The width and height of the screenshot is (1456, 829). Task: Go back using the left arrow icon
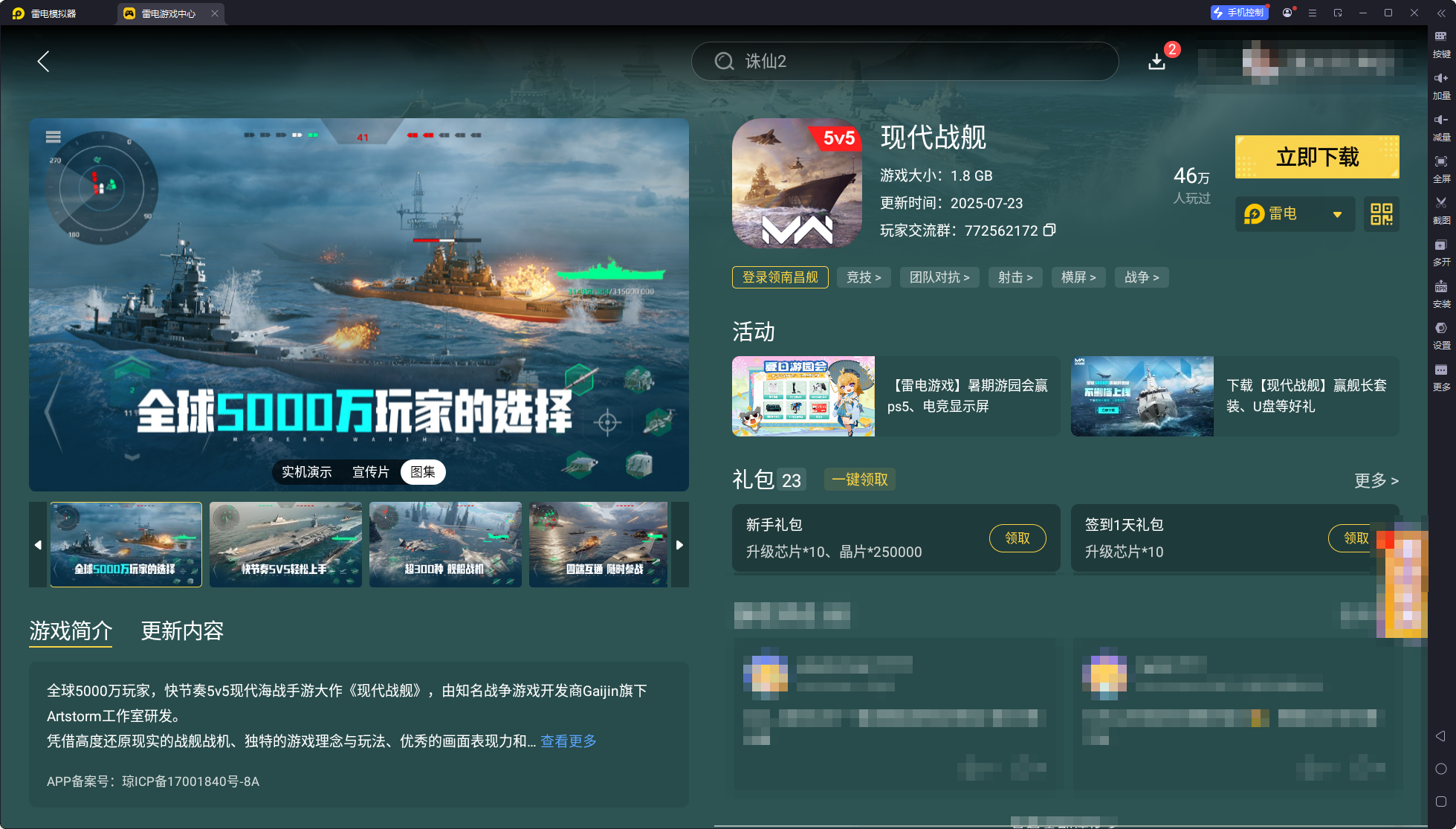click(x=43, y=61)
